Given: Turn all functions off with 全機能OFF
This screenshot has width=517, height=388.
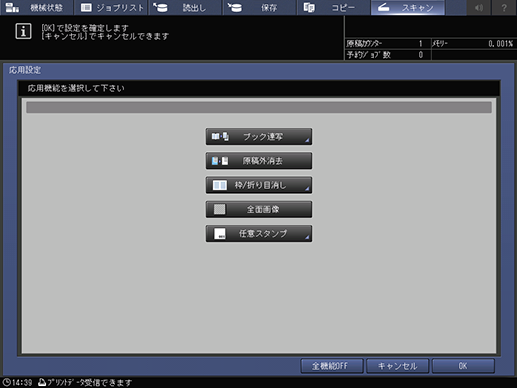Looking at the screenshot, I should pyautogui.click(x=332, y=366).
